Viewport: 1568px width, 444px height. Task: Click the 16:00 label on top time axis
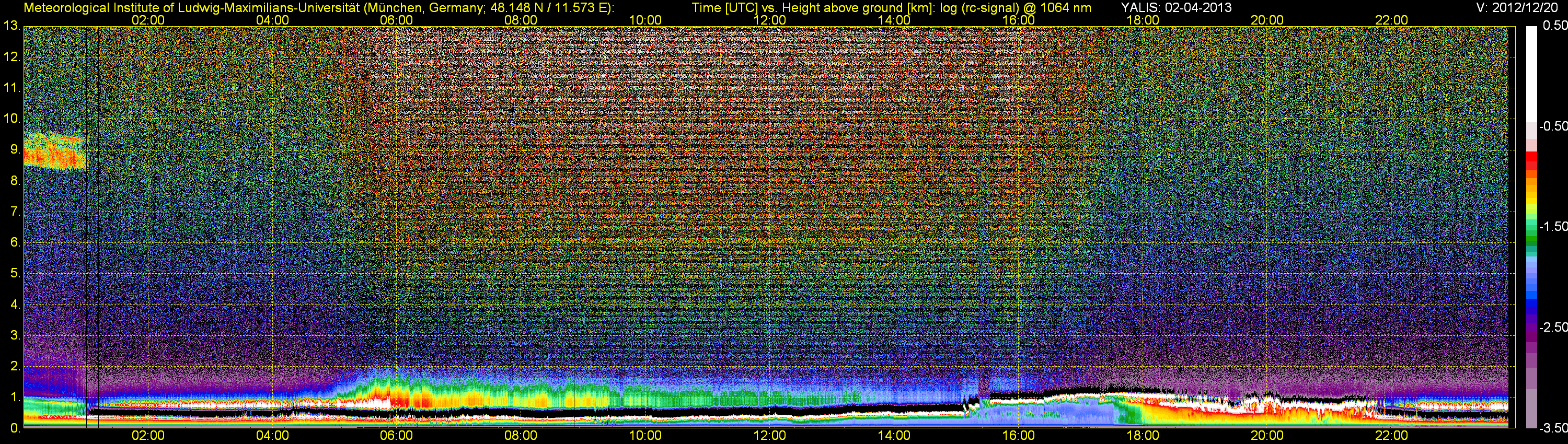coord(1018,20)
